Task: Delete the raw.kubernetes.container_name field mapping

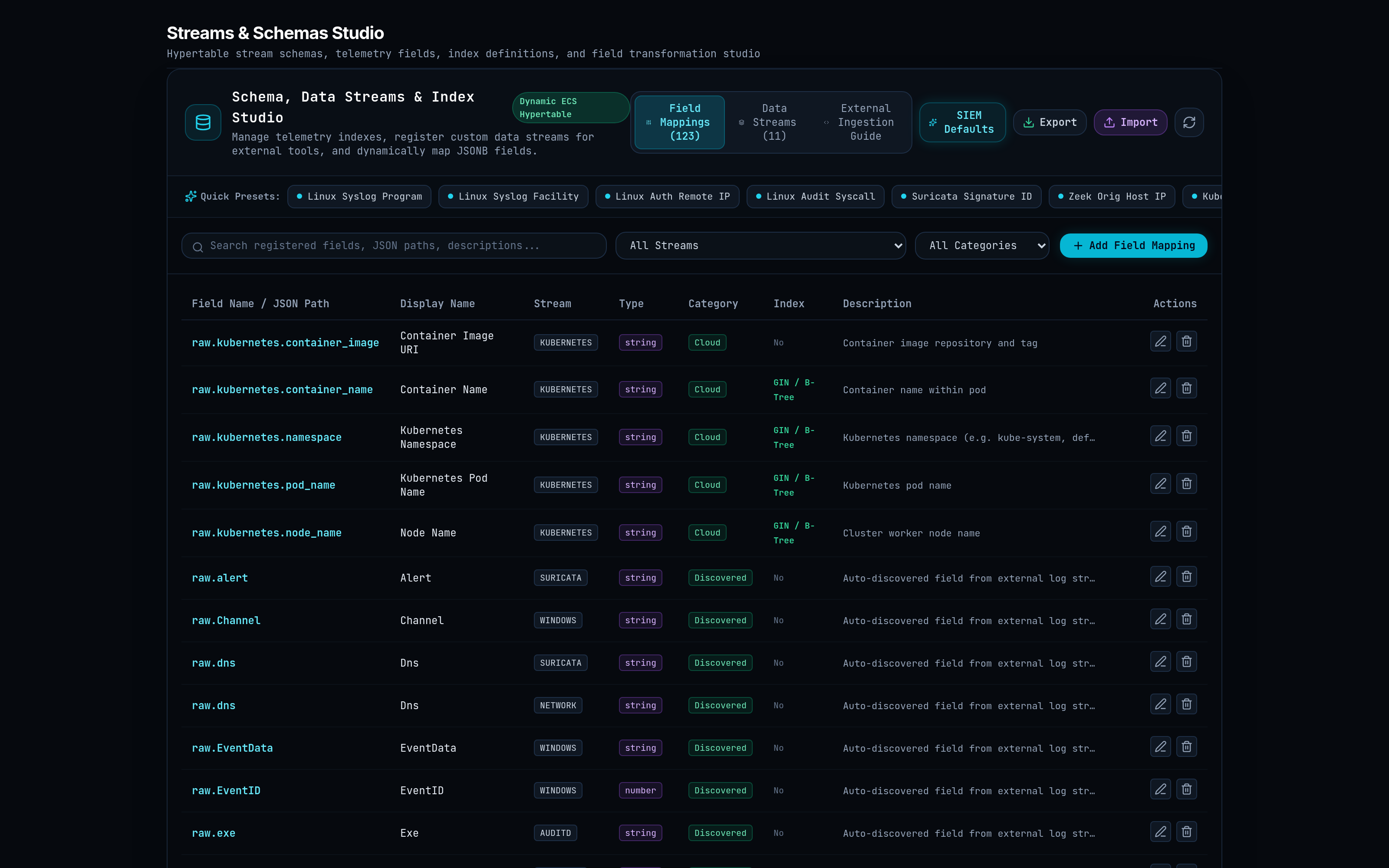Action: tap(1186, 389)
